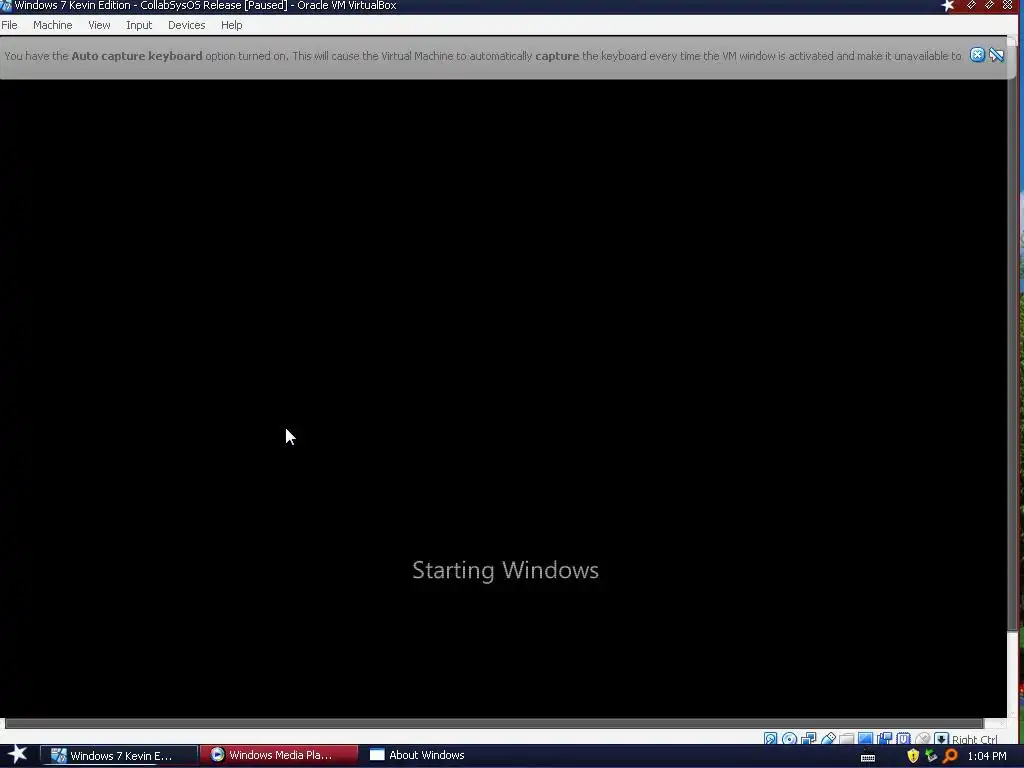This screenshot has width=1024, height=768.
Task: Maximize the VirtualBox window
Action: click(x=989, y=5)
